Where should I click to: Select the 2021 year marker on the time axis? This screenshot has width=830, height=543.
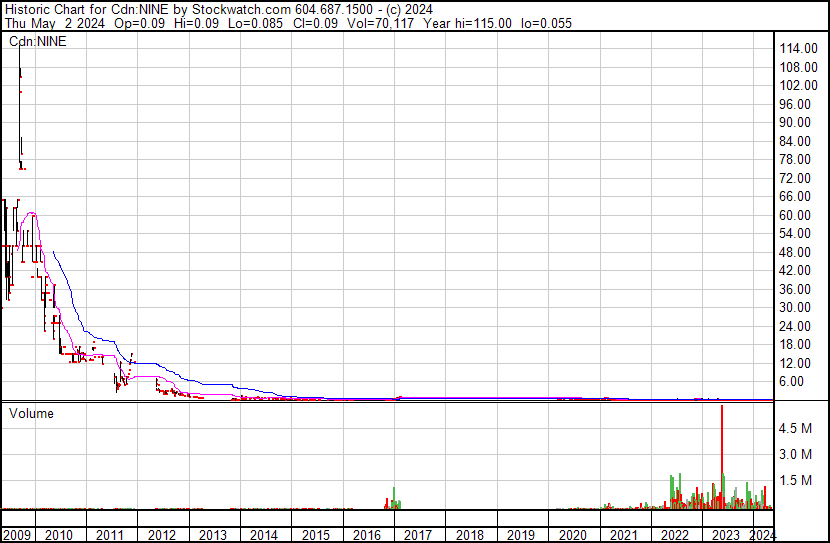click(x=622, y=534)
